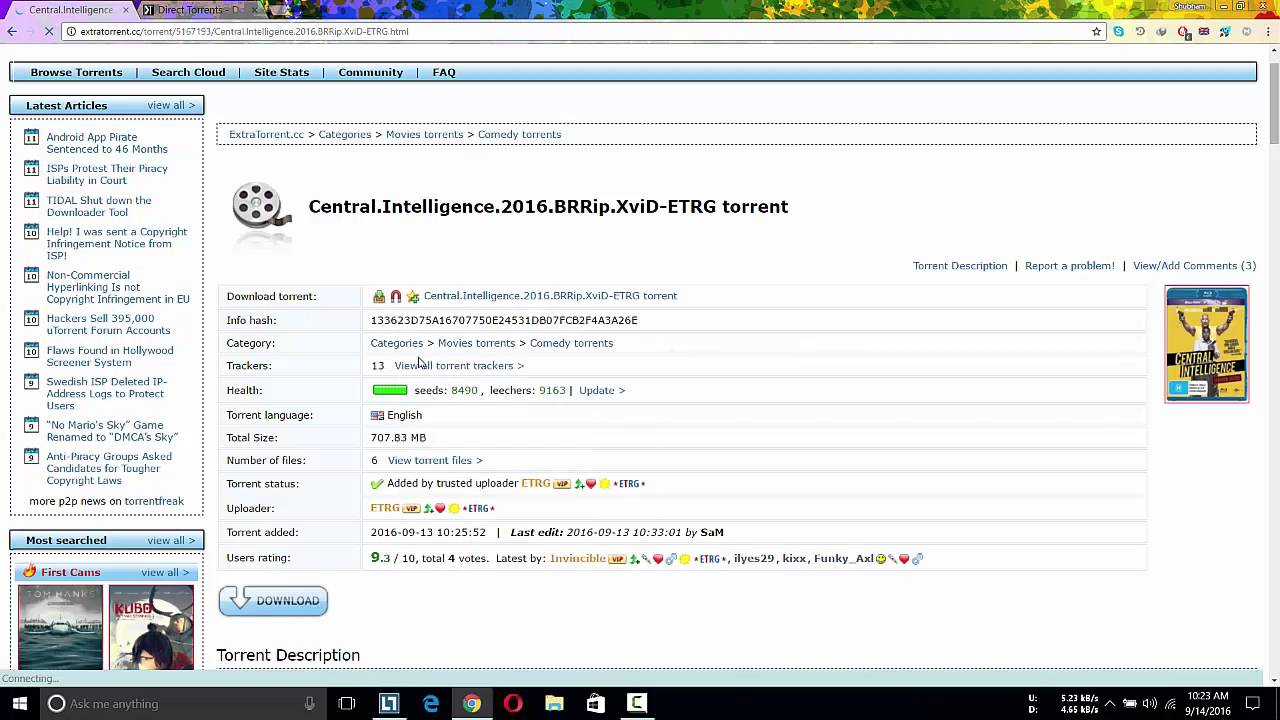The width and height of the screenshot is (1280, 720).
Task: Click the volume icon in system tray
Action: 1149,703
